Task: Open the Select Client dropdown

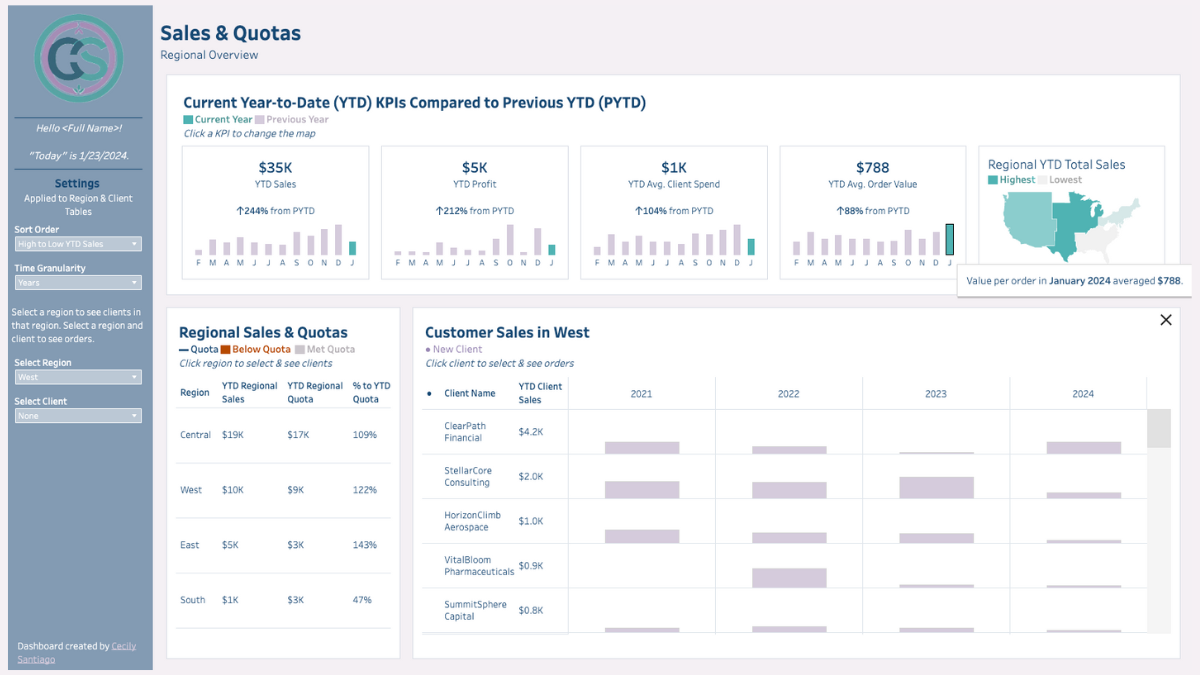Action: tap(79, 415)
